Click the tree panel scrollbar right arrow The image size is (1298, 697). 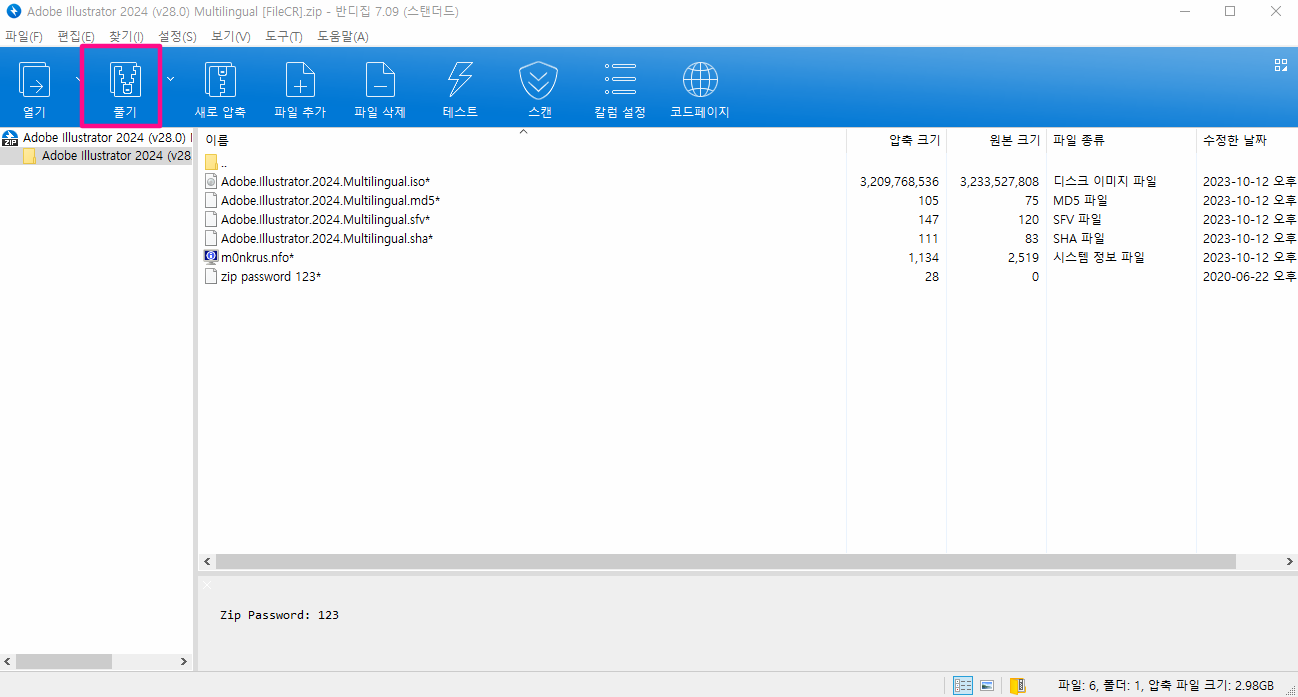pyautogui.click(x=184, y=661)
